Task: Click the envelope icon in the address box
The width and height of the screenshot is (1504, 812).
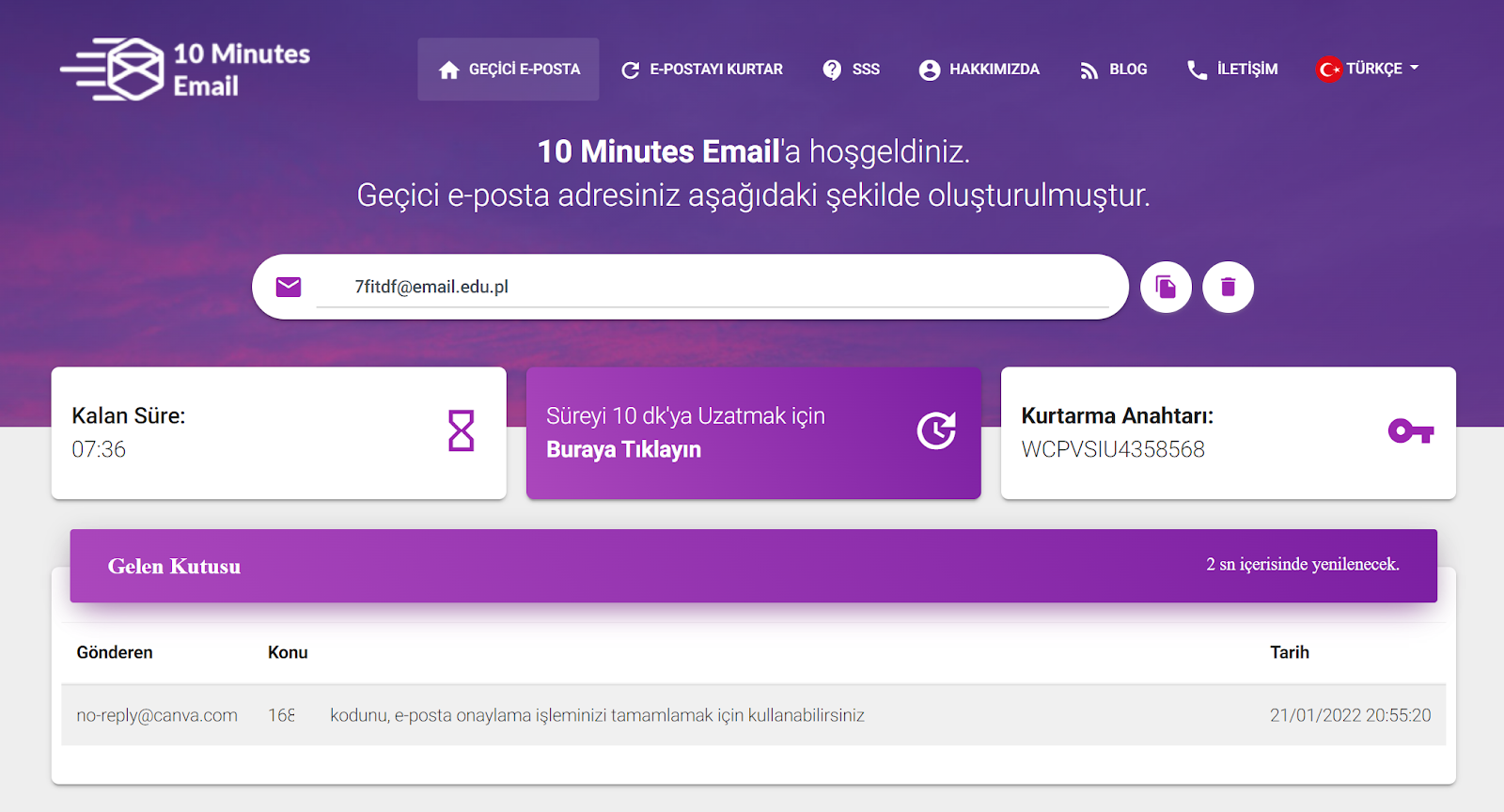Action: coord(289,287)
